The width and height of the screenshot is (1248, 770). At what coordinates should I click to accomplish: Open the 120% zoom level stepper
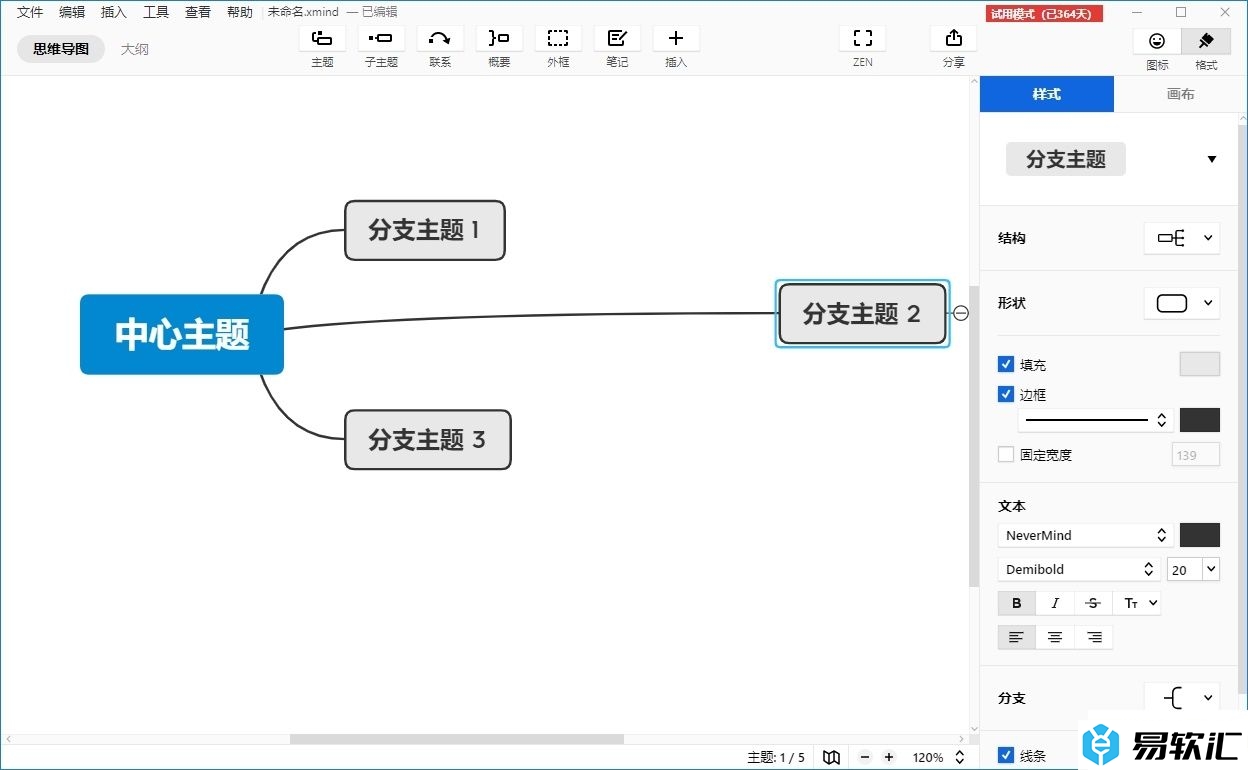click(x=960, y=757)
